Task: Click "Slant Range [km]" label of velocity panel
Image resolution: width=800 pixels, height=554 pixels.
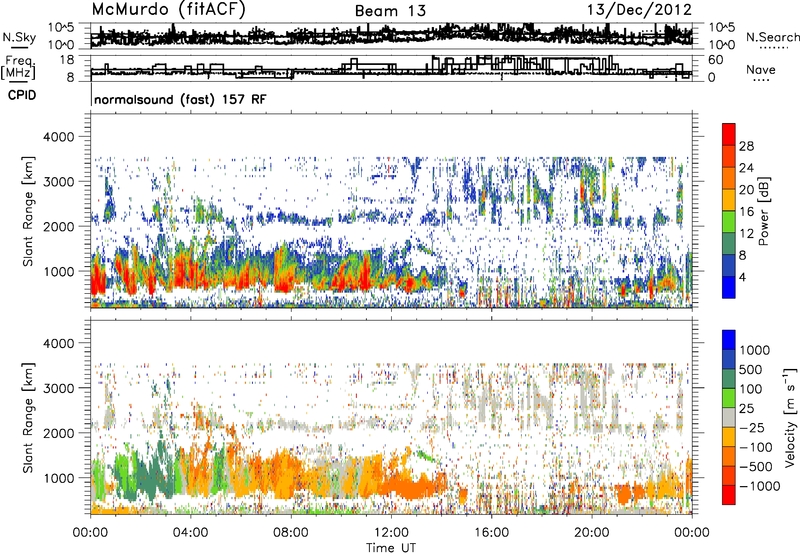Action: 28,417
